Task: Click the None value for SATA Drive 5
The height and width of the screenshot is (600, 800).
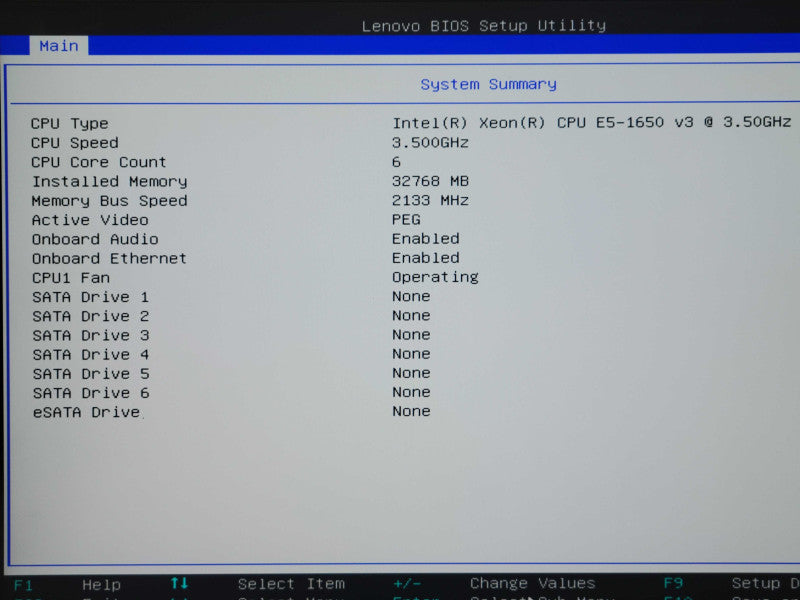Action: [411, 373]
